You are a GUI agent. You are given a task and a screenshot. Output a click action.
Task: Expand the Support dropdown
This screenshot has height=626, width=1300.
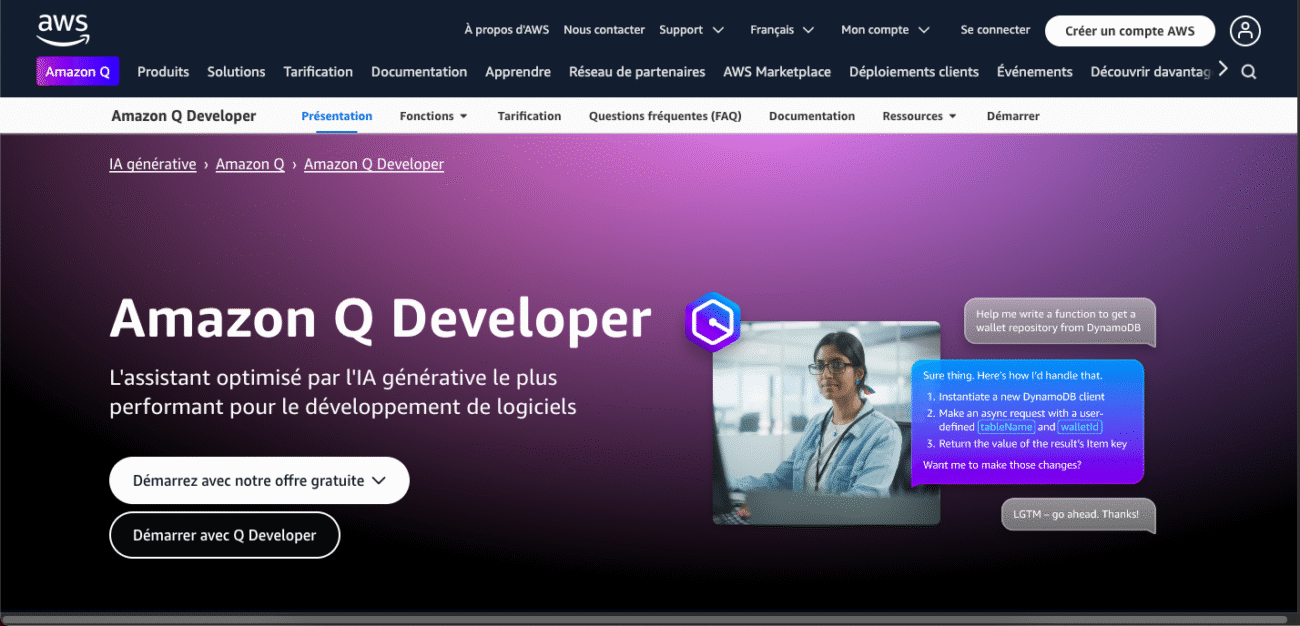691,30
